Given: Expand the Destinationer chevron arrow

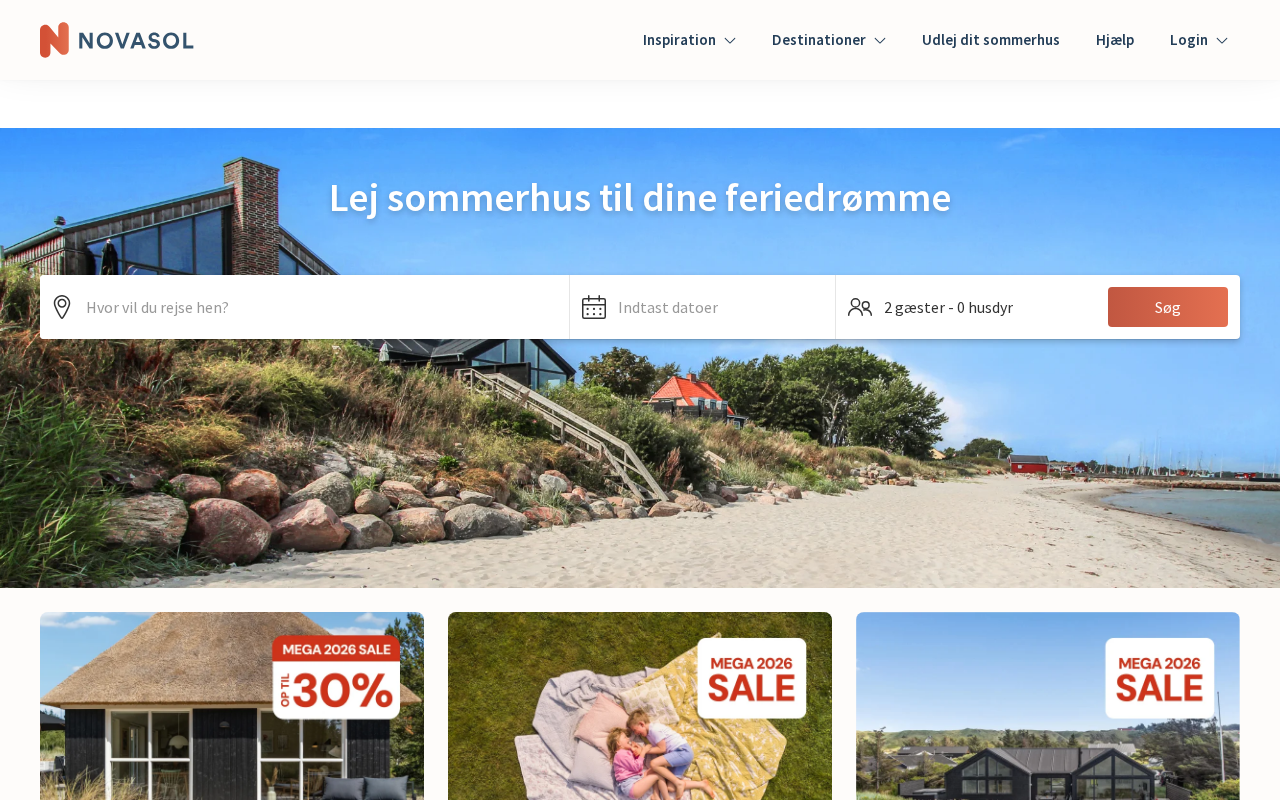Looking at the screenshot, I should tap(880, 40).
